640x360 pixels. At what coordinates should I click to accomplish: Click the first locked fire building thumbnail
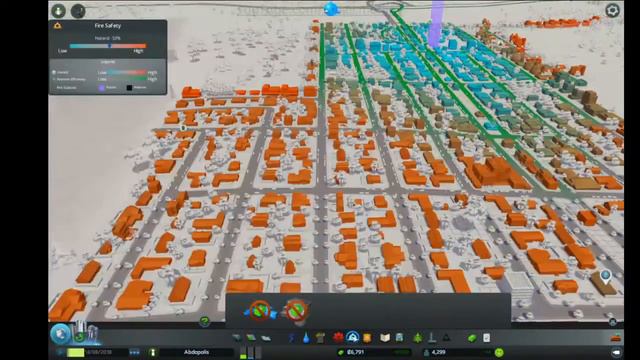tap(260, 311)
